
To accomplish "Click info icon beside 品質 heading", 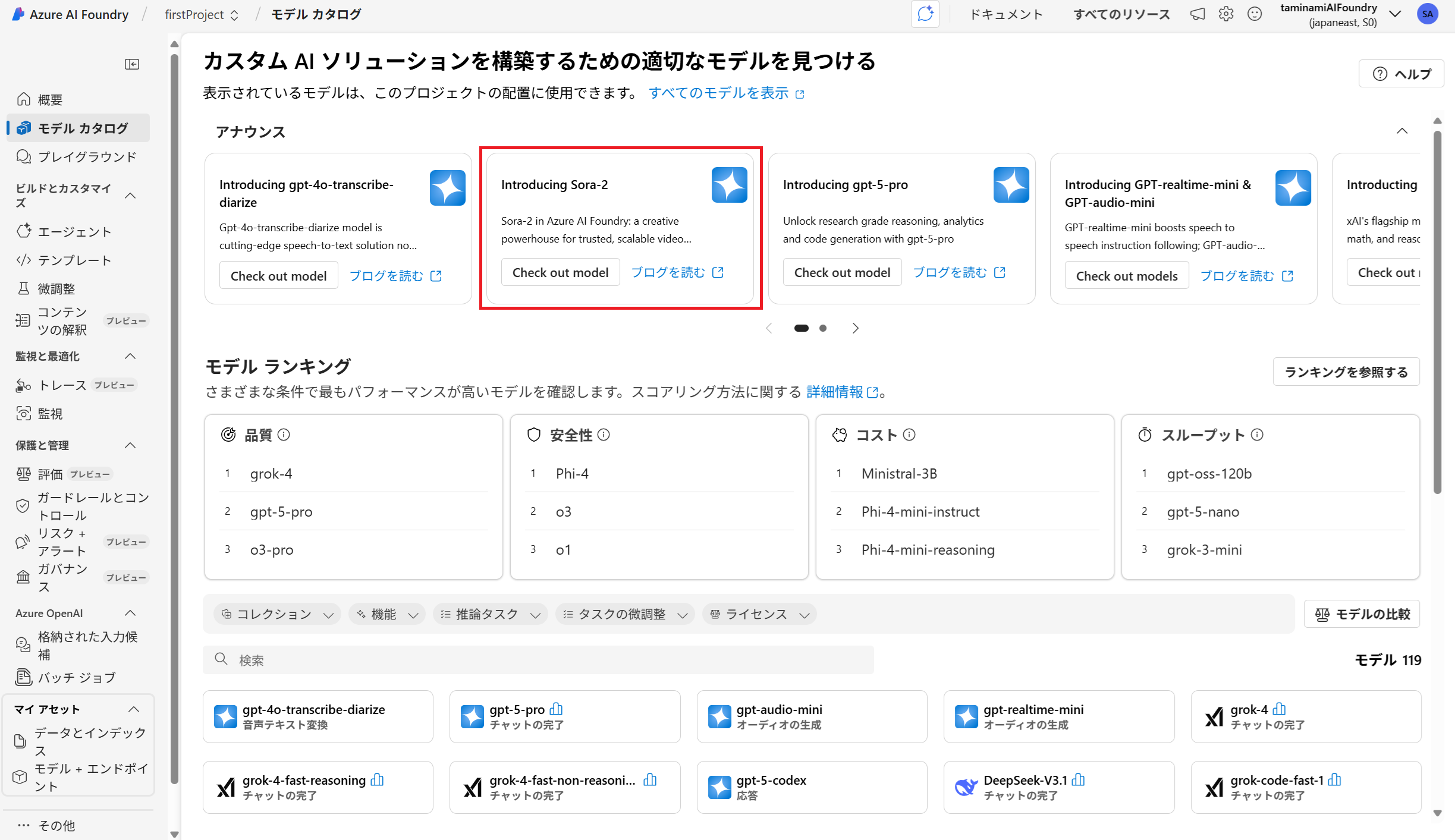I will click(284, 435).
